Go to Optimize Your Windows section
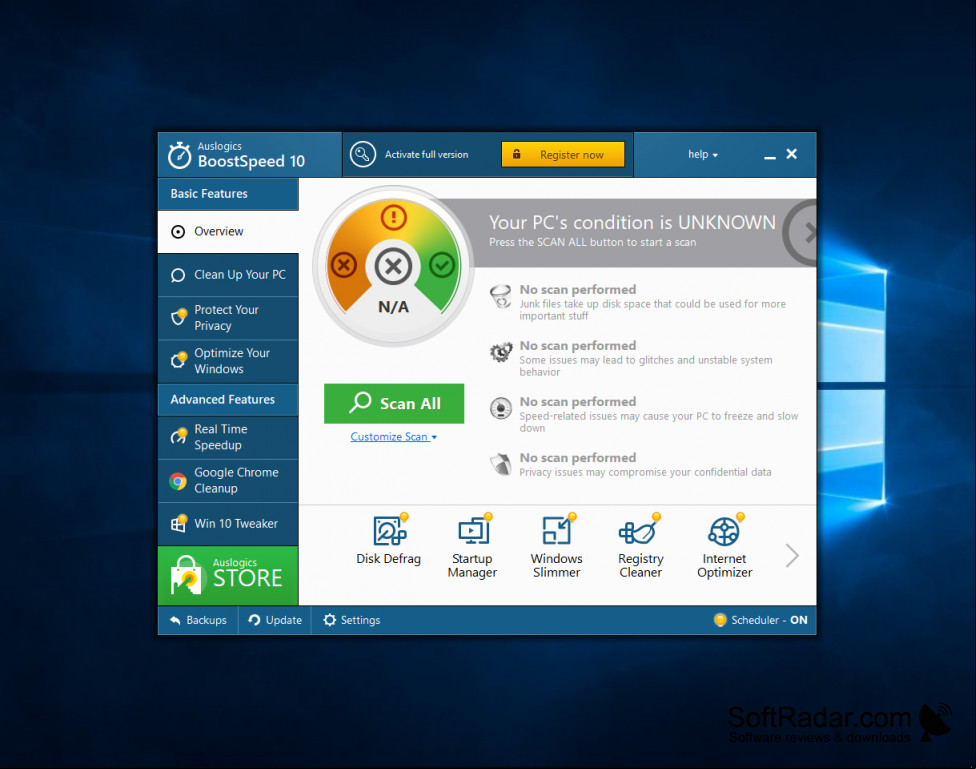The width and height of the screenshot is (976, 769). click(x=228, y=361)
